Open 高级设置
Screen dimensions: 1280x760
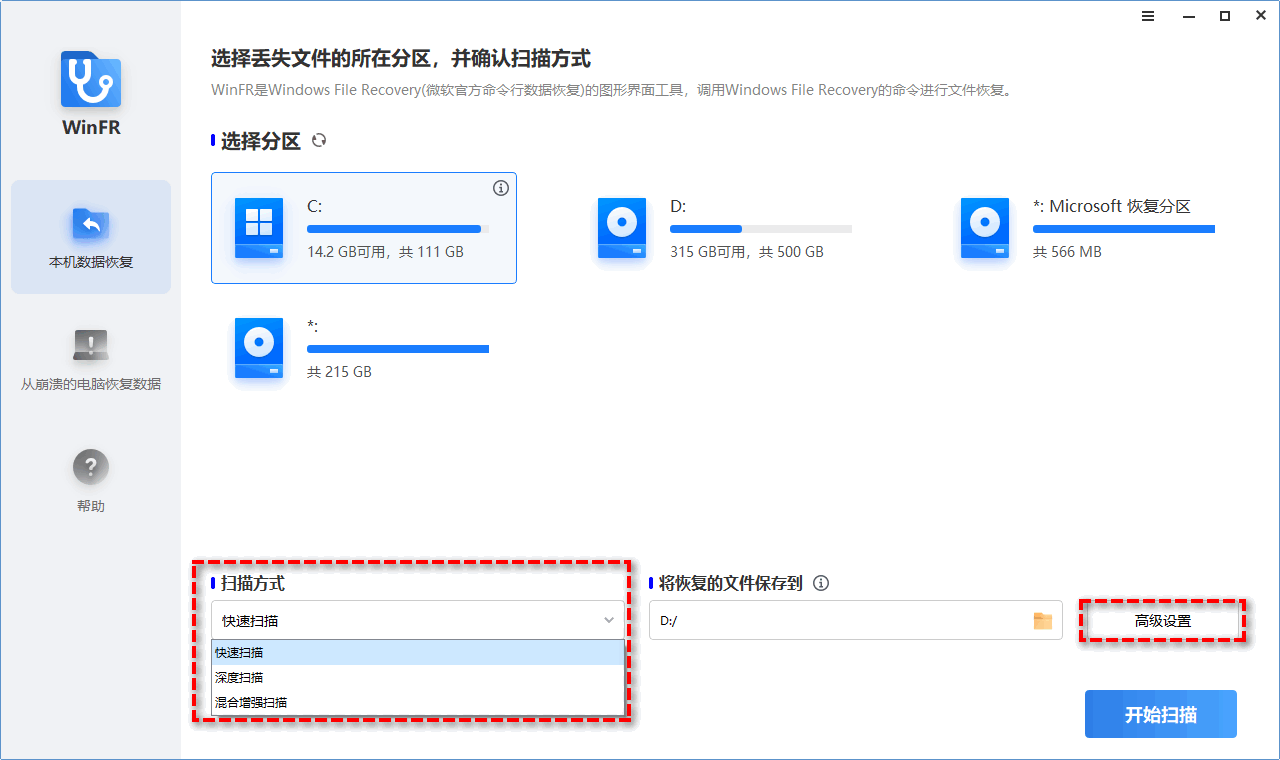pyautogui.click(x=1162, y=620)
